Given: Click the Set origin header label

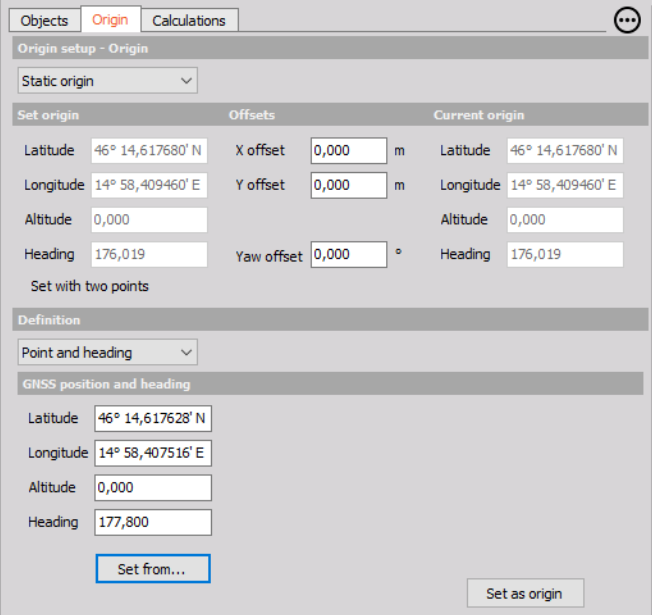Looking at the screenshot, I should tap(48, 115).
